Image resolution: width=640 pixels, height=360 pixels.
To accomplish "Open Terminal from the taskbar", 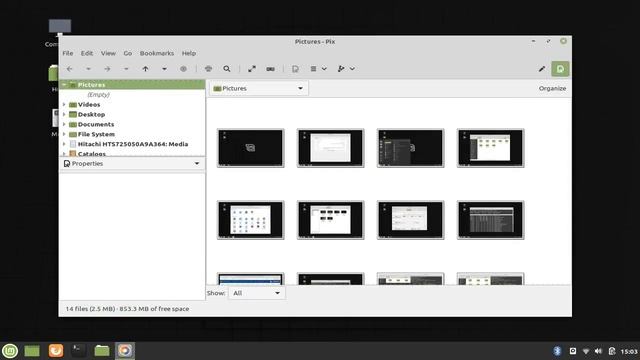I will click(x=78, y=351).
